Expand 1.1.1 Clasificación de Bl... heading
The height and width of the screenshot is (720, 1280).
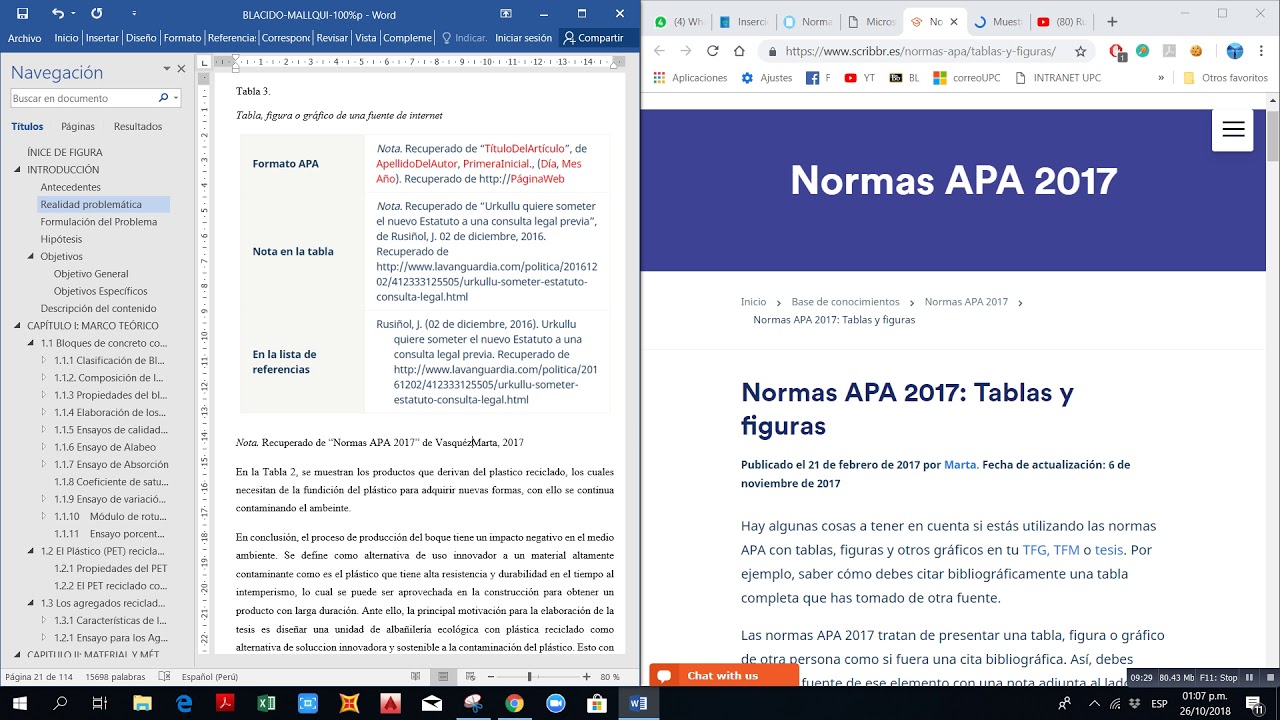[x=44, y=360]
